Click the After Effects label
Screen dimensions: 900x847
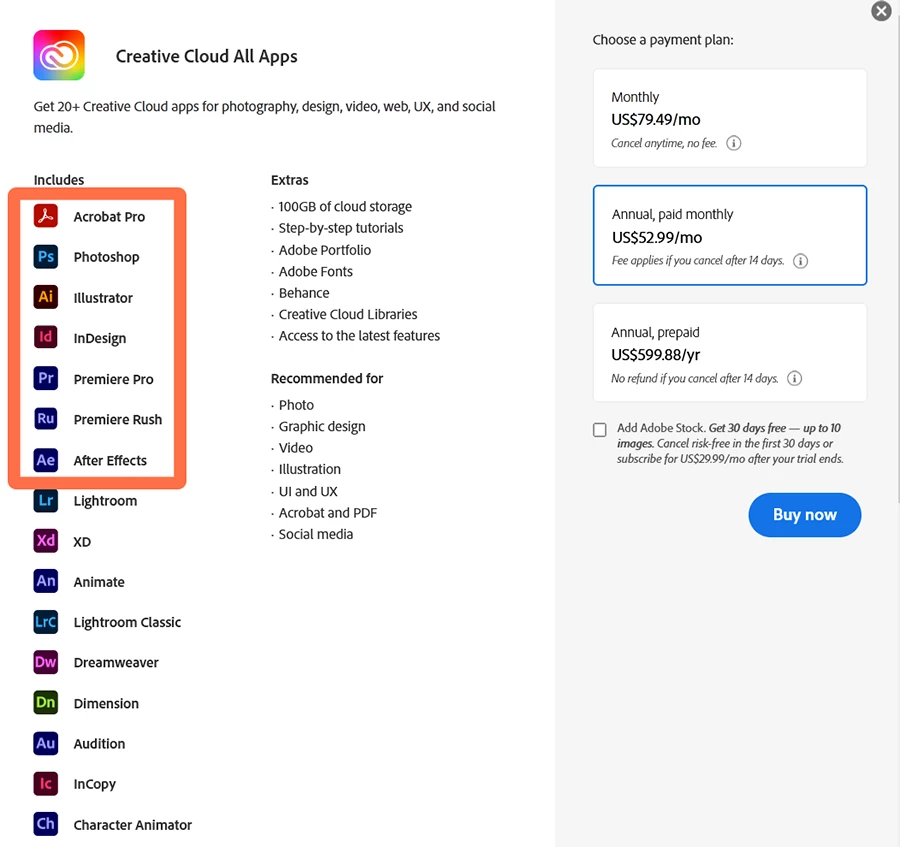pos(110,461)
